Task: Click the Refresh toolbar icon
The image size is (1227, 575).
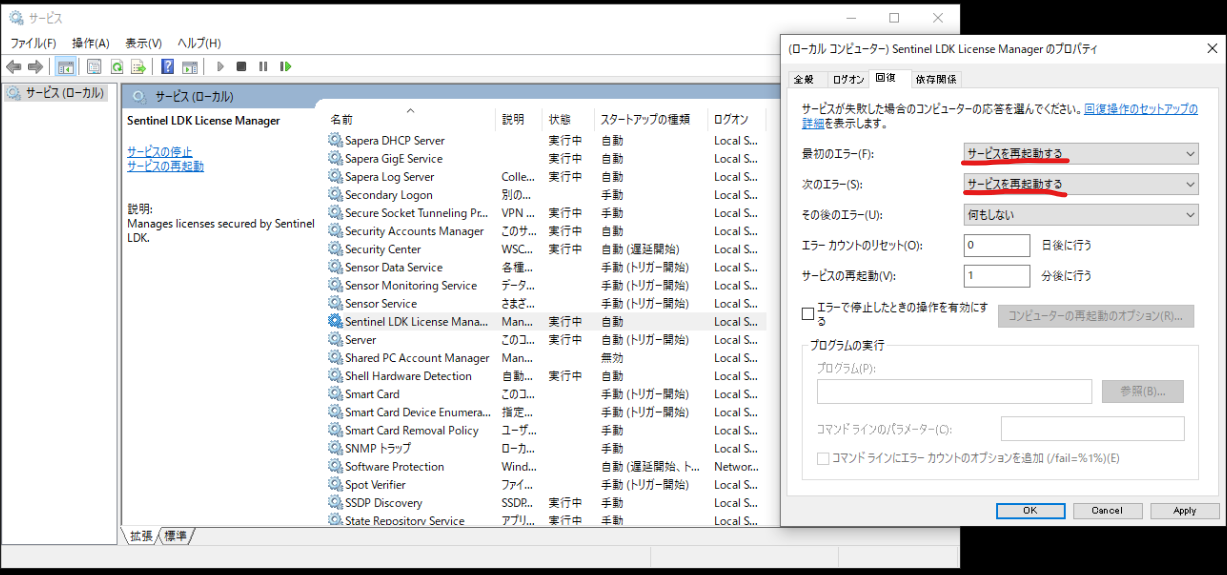Action: click(x=116, y=67)
